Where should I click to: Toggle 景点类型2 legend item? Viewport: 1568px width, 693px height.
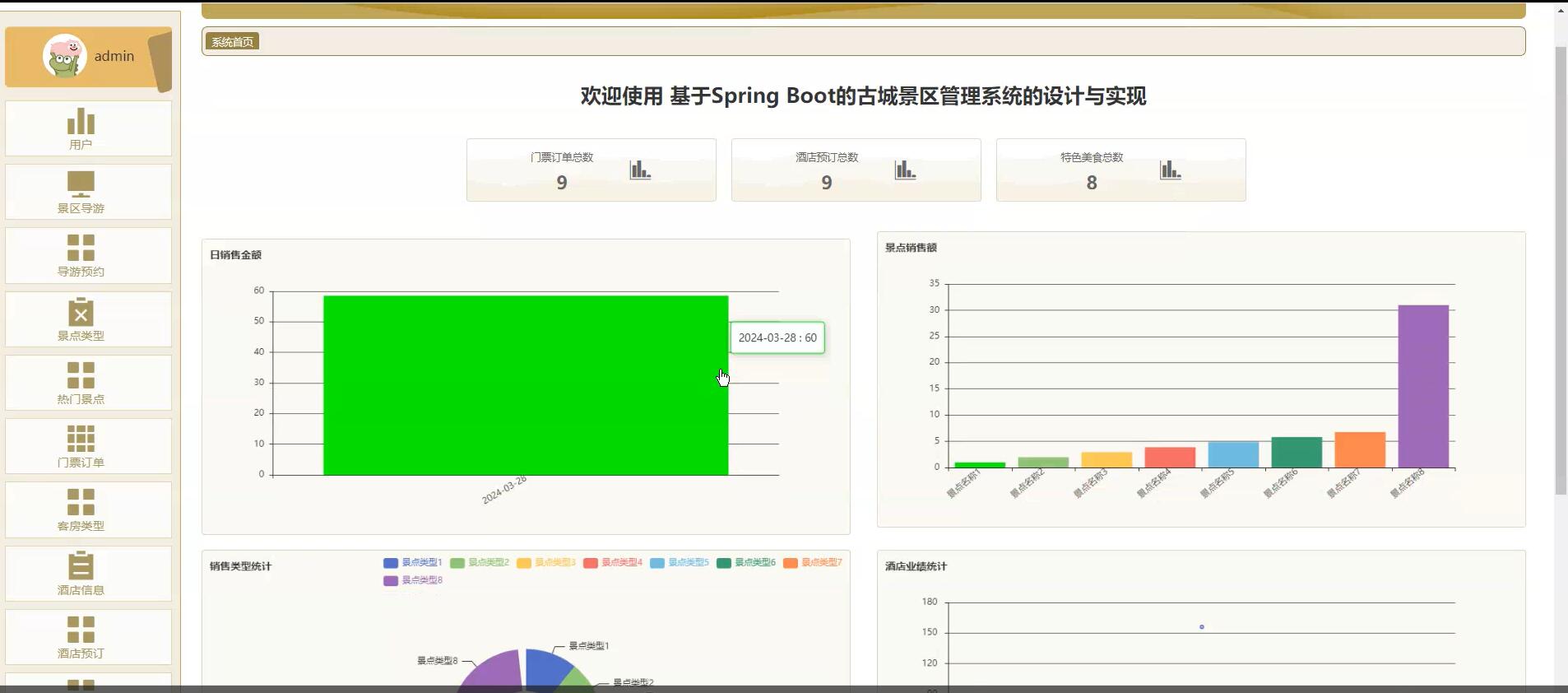tap(480, 563)
